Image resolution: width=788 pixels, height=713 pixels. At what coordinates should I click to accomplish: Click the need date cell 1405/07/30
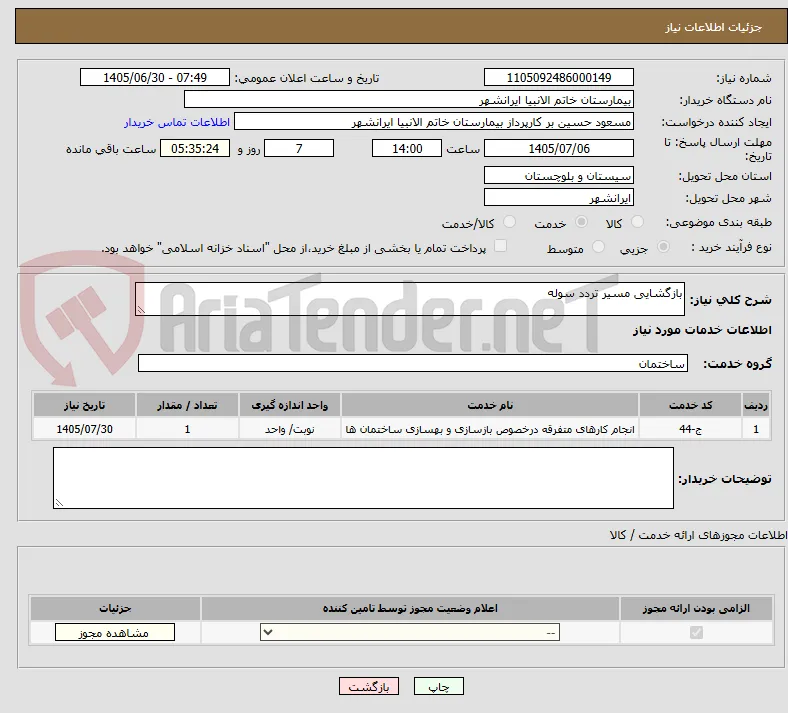point(84,429)
